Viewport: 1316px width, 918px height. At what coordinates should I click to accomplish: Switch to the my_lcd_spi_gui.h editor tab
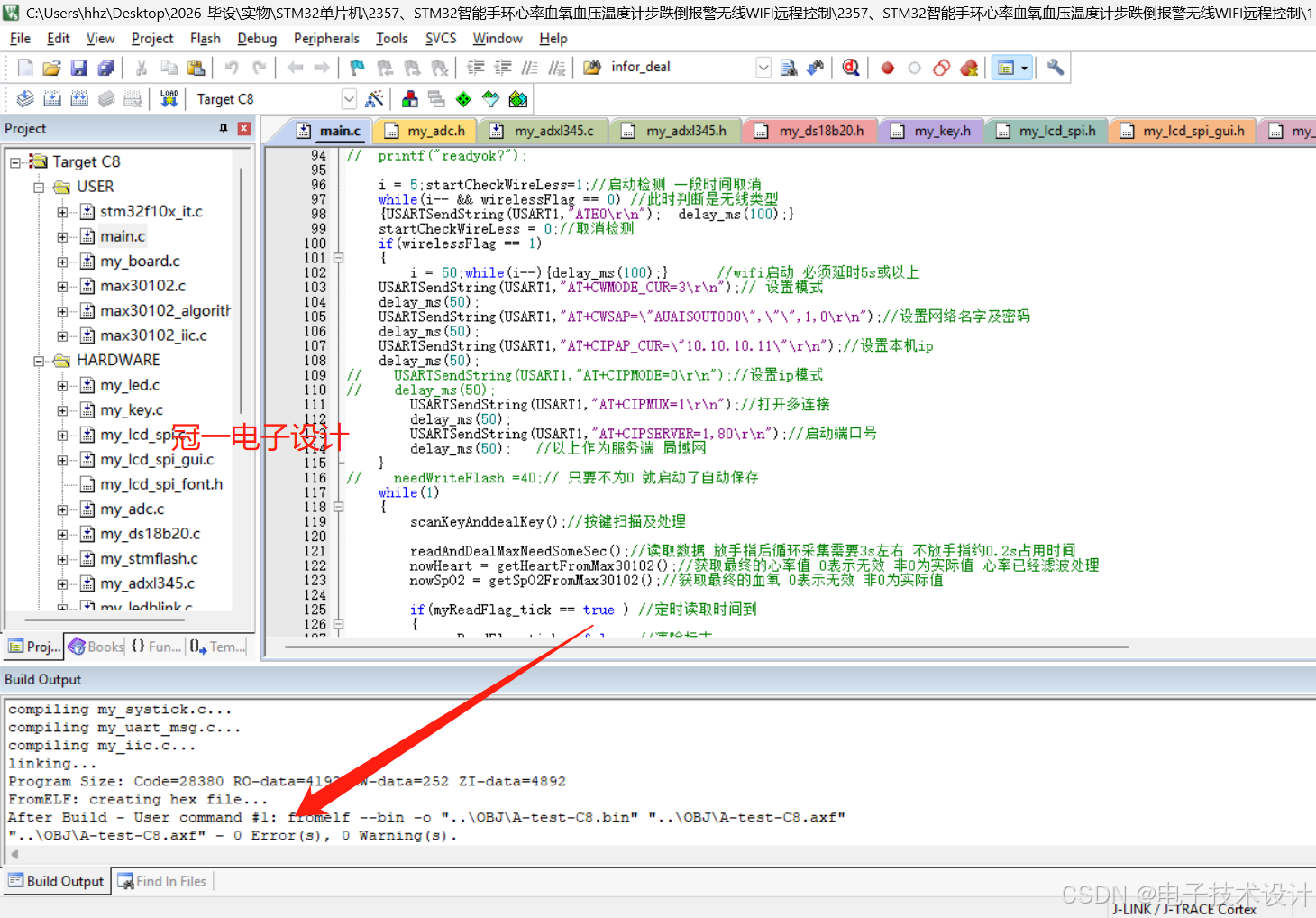click(x=1183, y=131)
